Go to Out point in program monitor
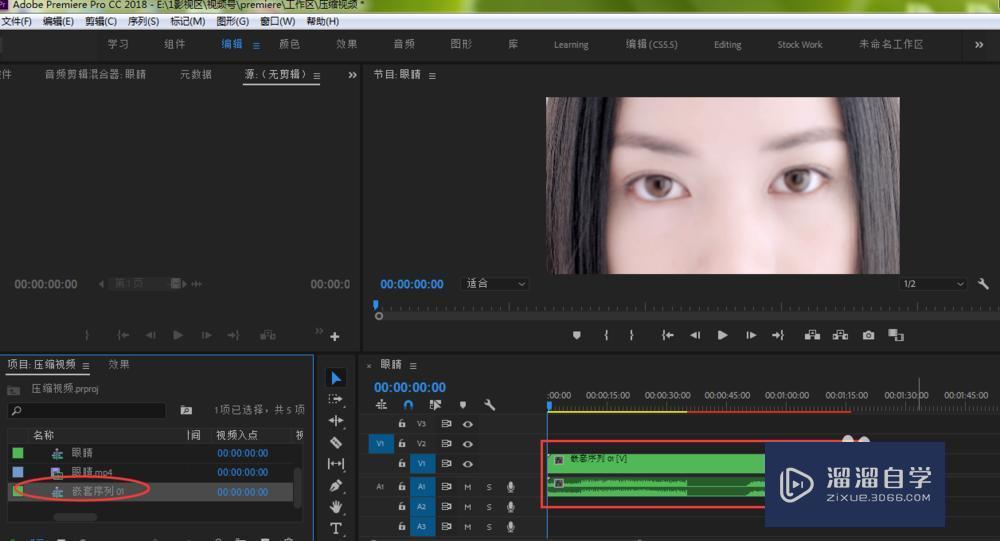The height and width of the screenshot is (541, 1000). pos(778,335)
